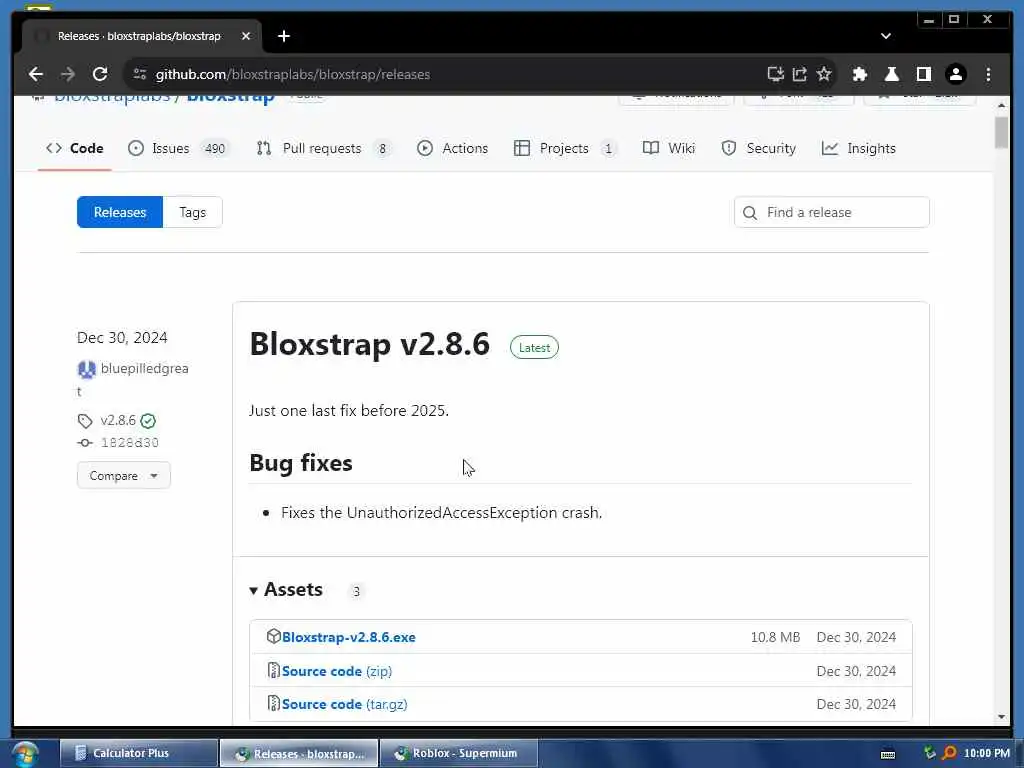Switch to Calculator Plus in taskbar
Image resolution: width=1024 pixels, height=768 pixels.
pyautogui.click(x=139, y=753)
